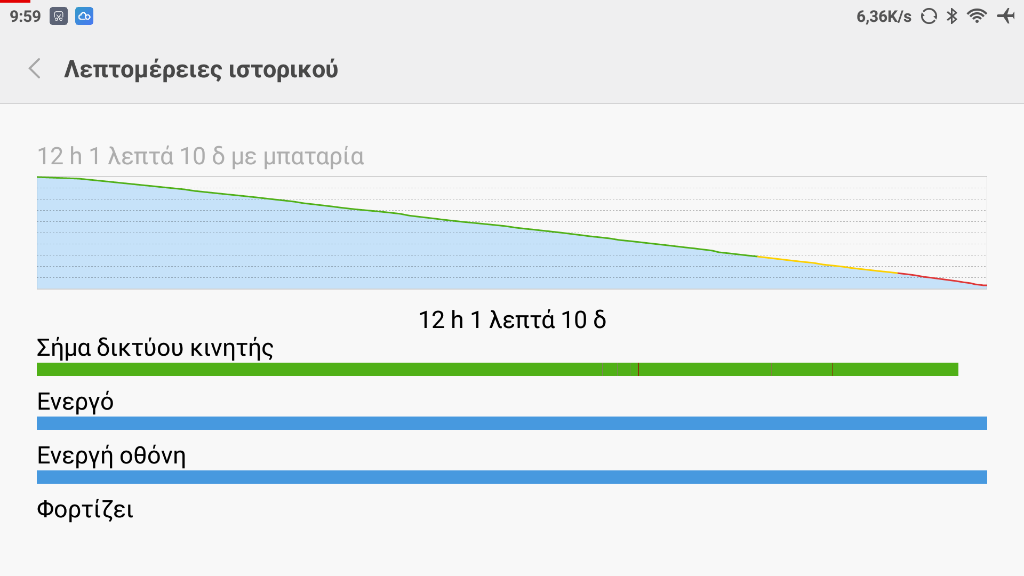The image size is (1024, 576).
Task: Tap the 6,36K/s network speed indicator
Action: coord(884,16)
